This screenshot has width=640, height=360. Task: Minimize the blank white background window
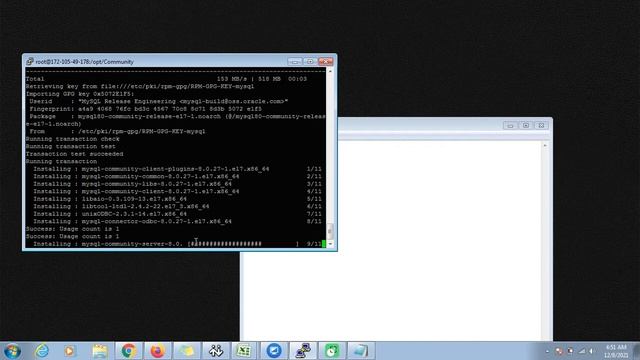click(510, 125)
